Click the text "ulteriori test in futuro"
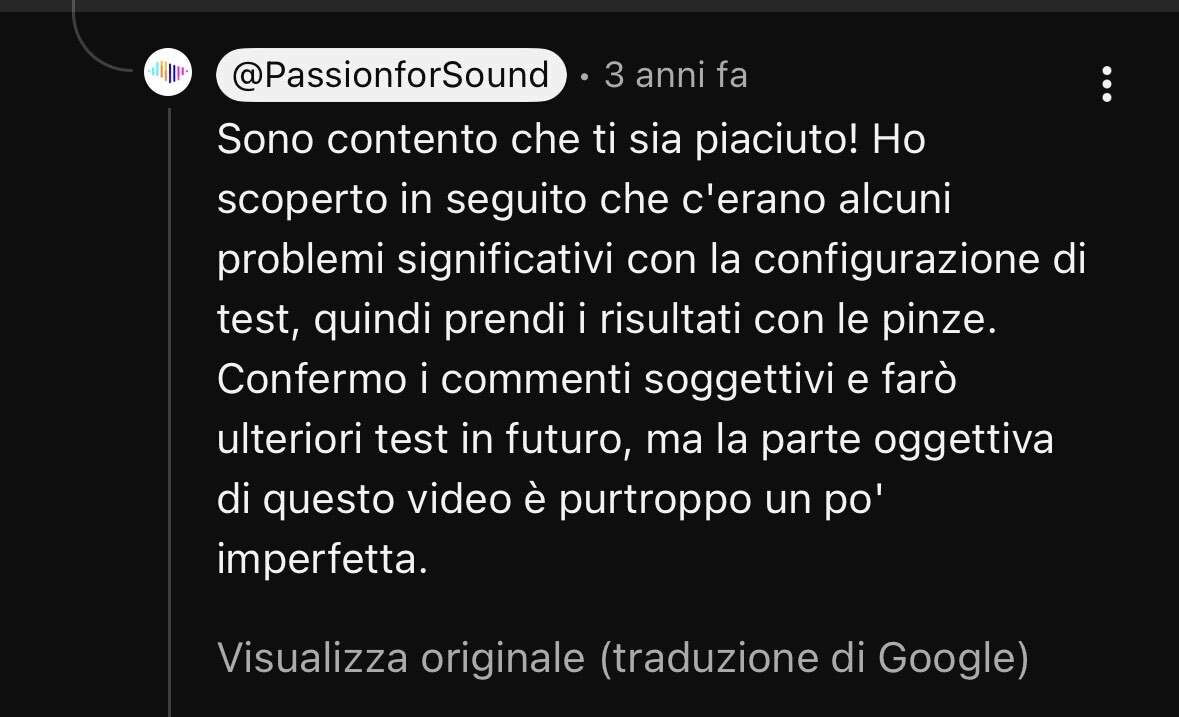This screenshot has height=717, width=1179. (421, 441)
